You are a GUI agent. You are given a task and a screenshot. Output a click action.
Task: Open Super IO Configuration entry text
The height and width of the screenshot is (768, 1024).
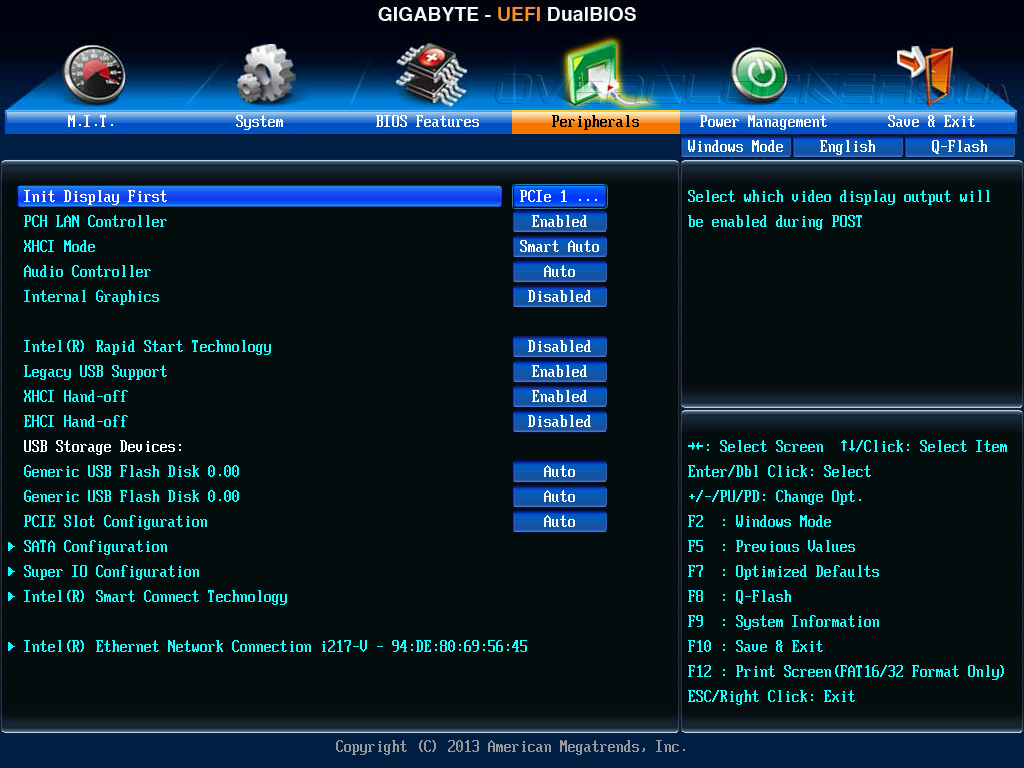click(x=112, y=571)
